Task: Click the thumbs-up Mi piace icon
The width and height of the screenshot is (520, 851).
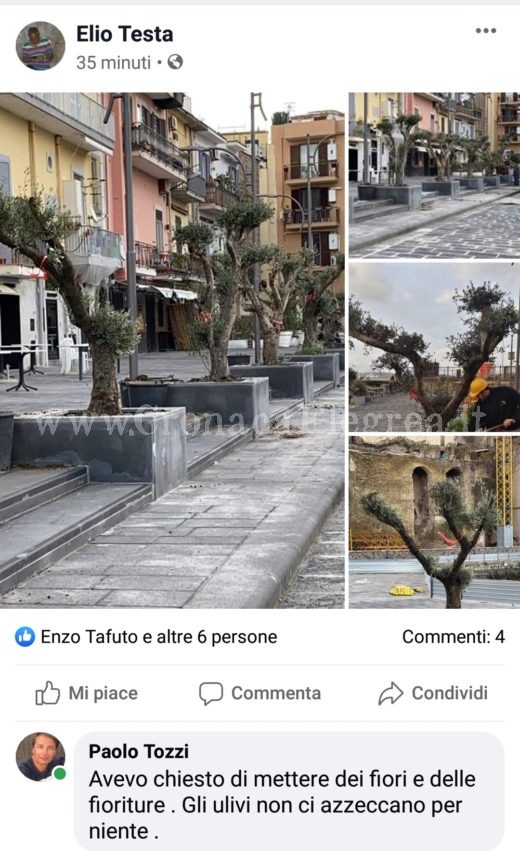Action: (x=48, y=693)
